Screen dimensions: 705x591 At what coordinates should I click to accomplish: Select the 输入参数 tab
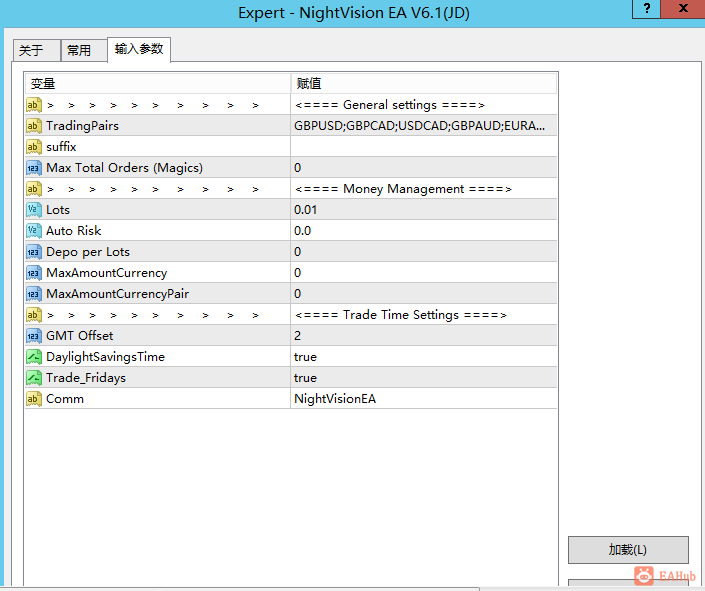pyautogui.click(x=139, y=49)
